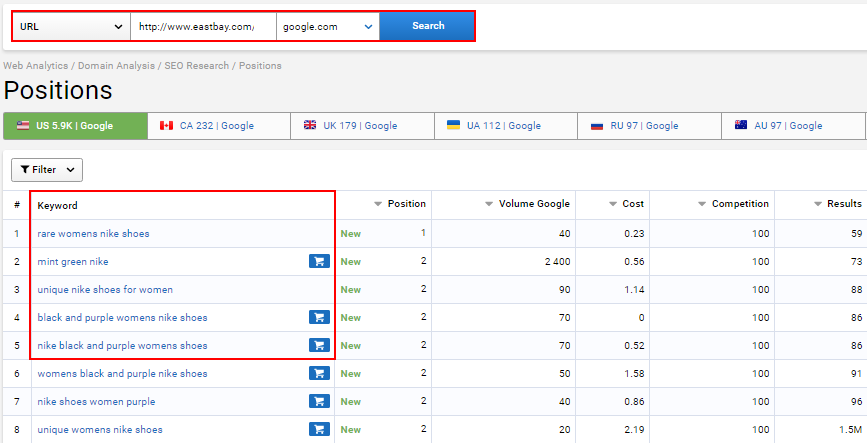Click the blue Search button
Screen dimensions: 867x443
(x=427, y=26)
